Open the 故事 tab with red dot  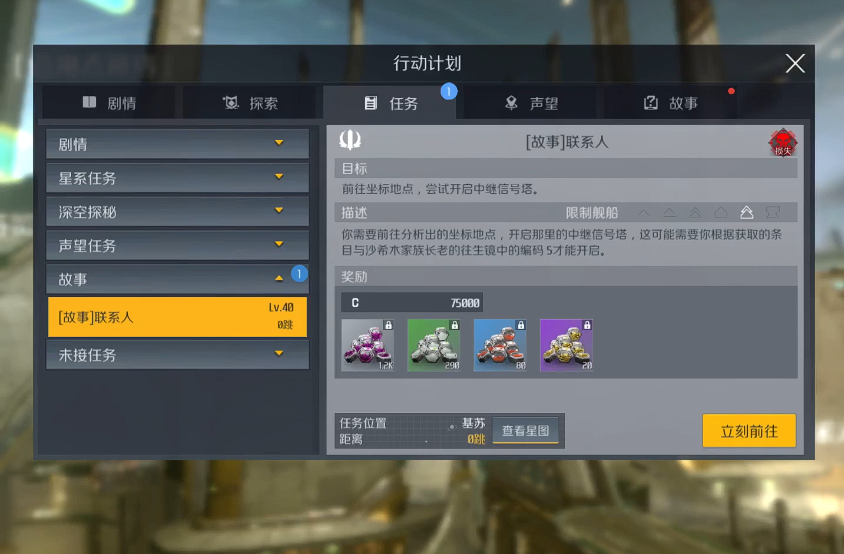[671, 102]
